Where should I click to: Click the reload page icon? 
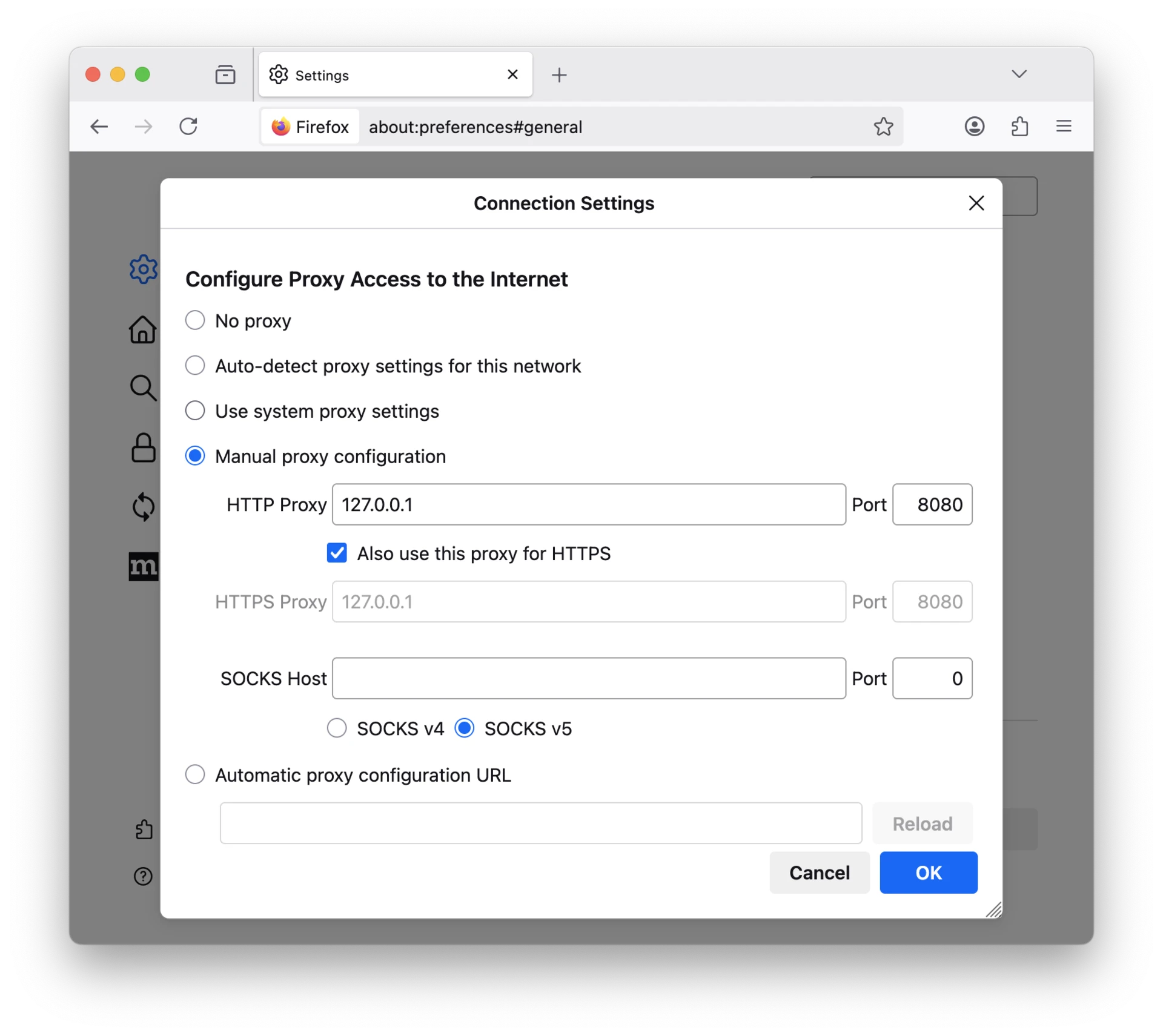coord(188,127)
